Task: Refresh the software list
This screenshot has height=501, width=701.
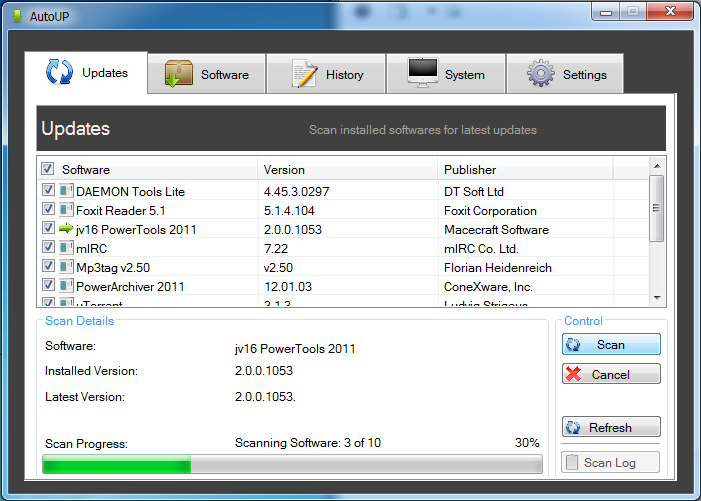Action: click(x=611, y=427)
